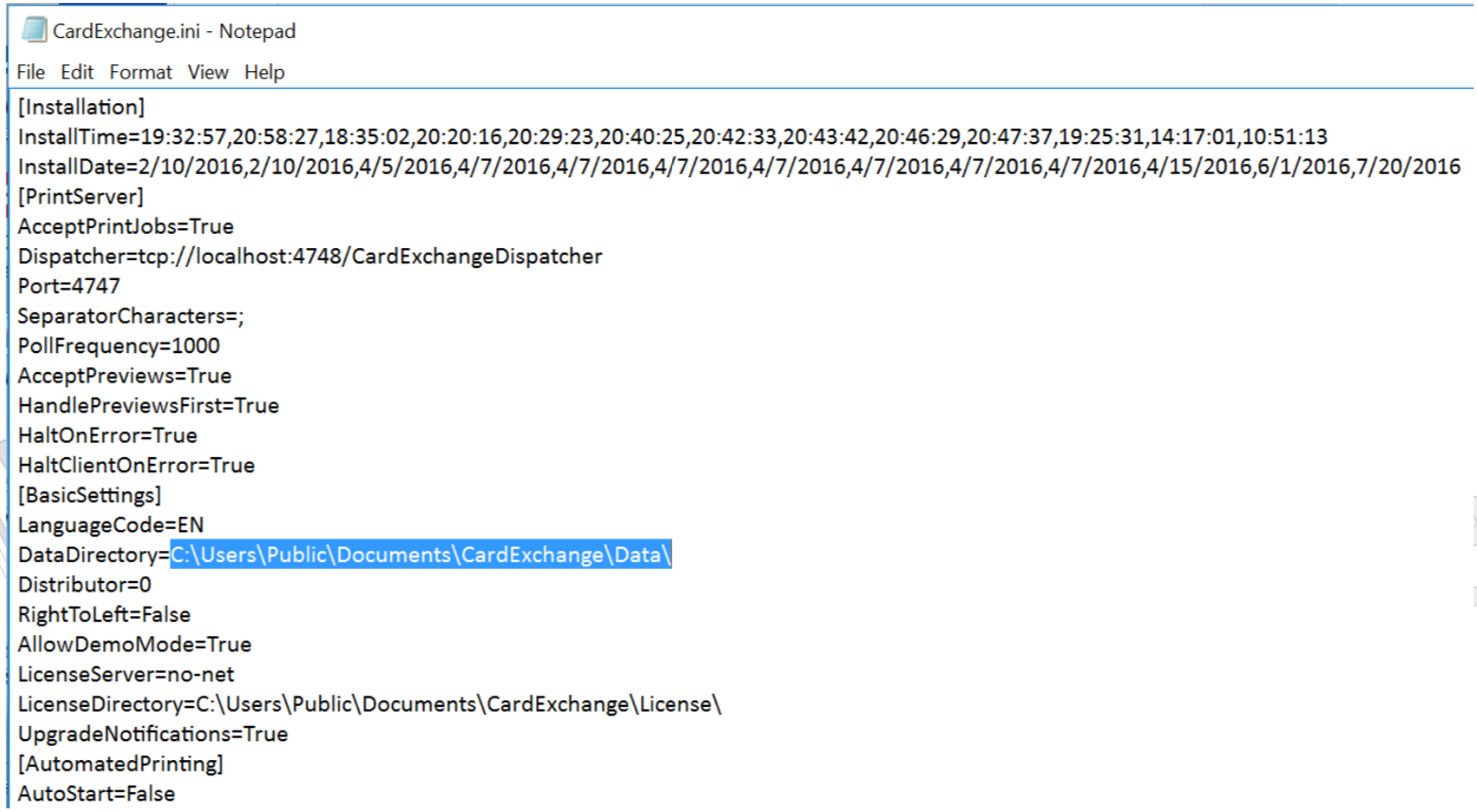This screenshot has width=1477, height=812.
Task: Open the Format menu
Action: (x=140, y=72)
